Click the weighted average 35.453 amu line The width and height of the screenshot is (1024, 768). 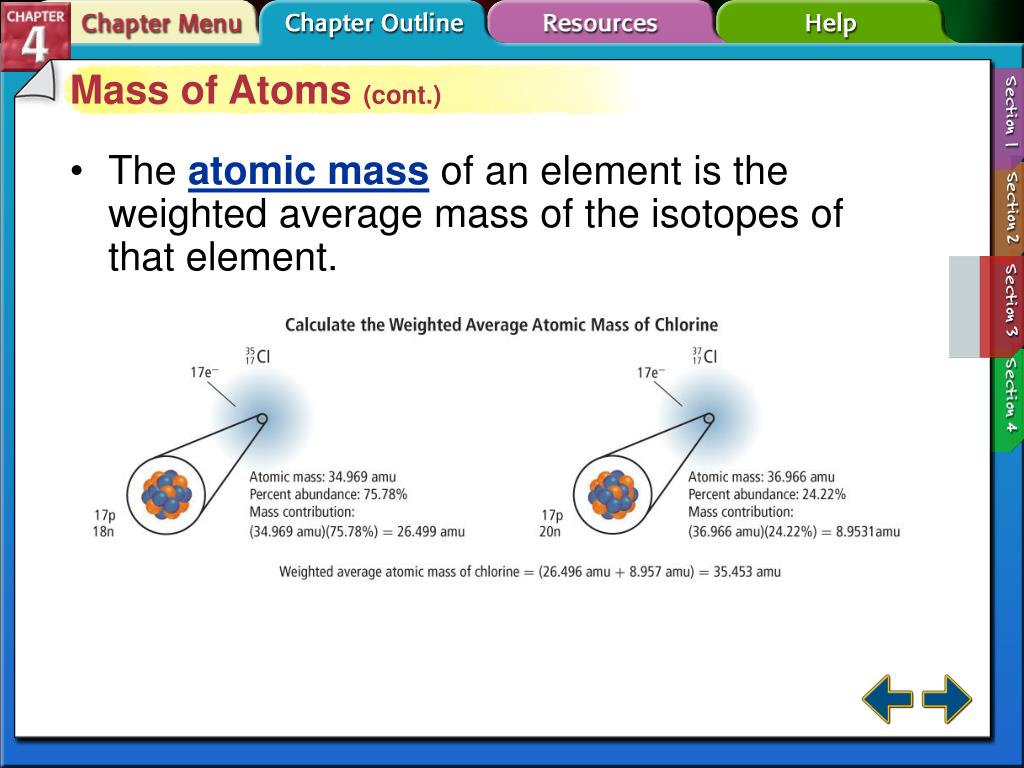(530, 571)
